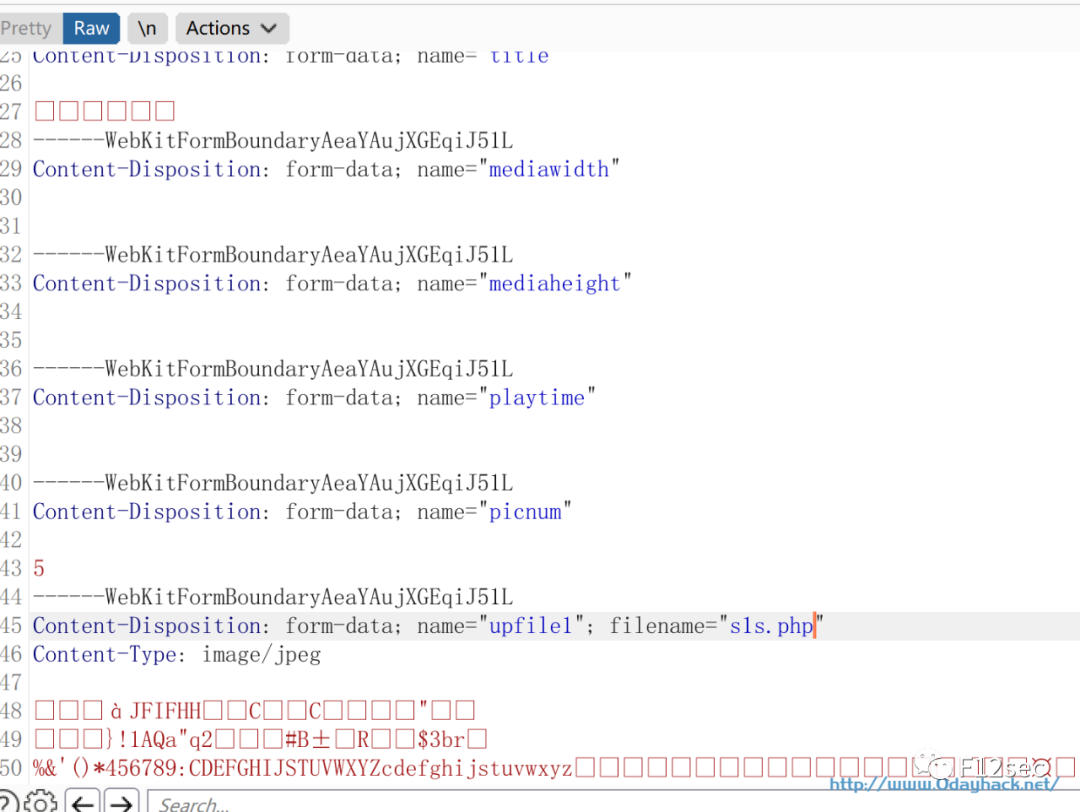The image size is (1080, 812).
Task: Click Content-Disposition header on line 37
Action: click(x=147, y=397)
